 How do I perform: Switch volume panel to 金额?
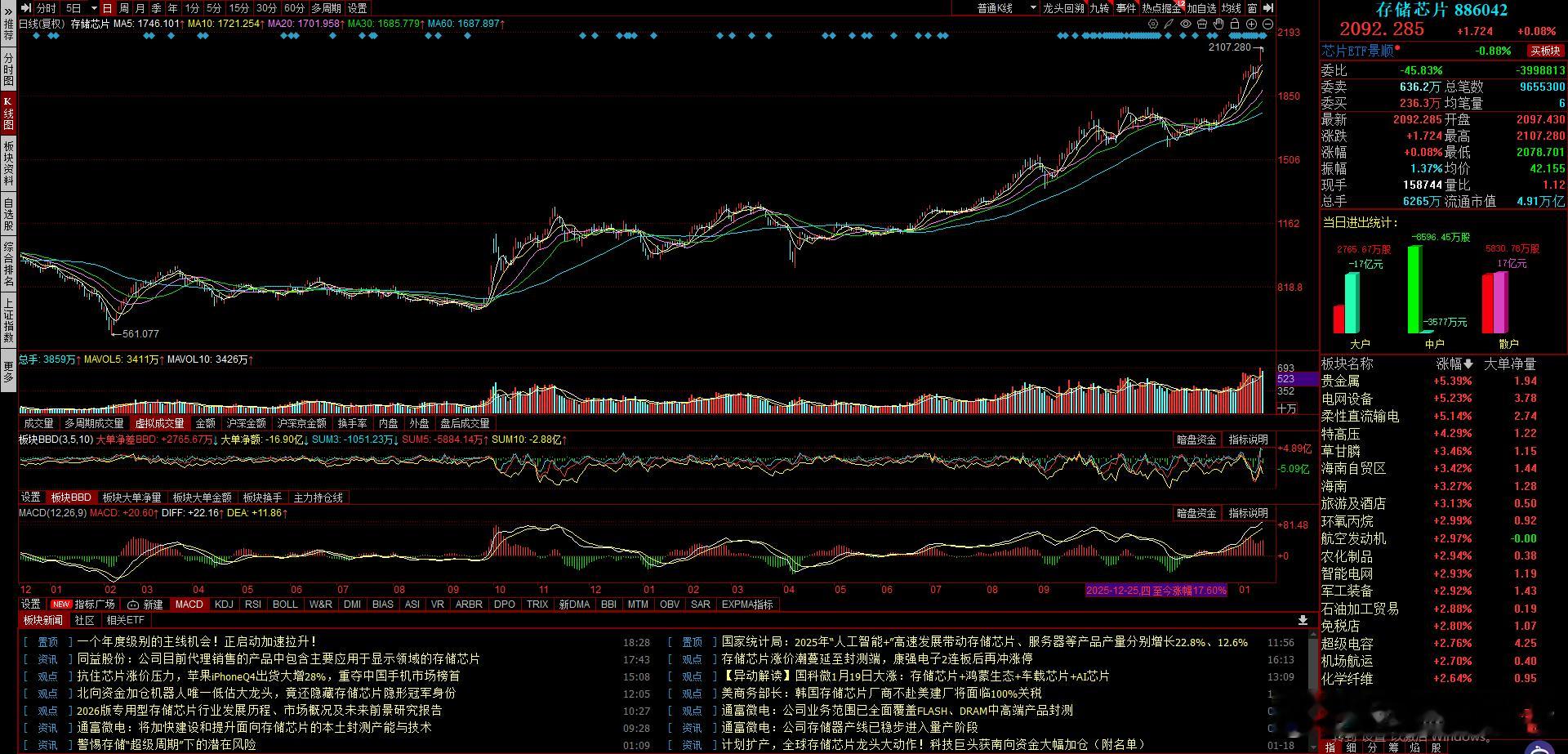206,423
